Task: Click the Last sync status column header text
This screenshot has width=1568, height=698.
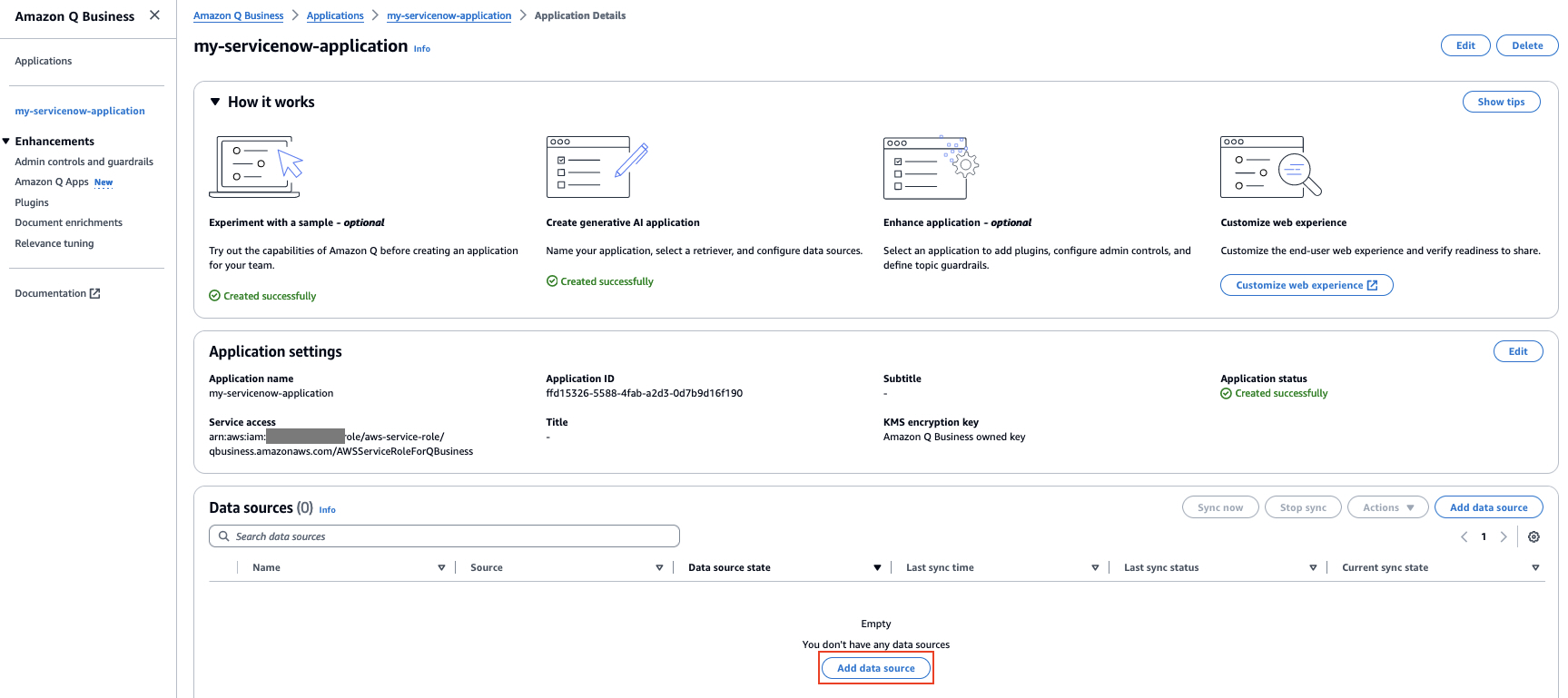Action: (1161, 568)
